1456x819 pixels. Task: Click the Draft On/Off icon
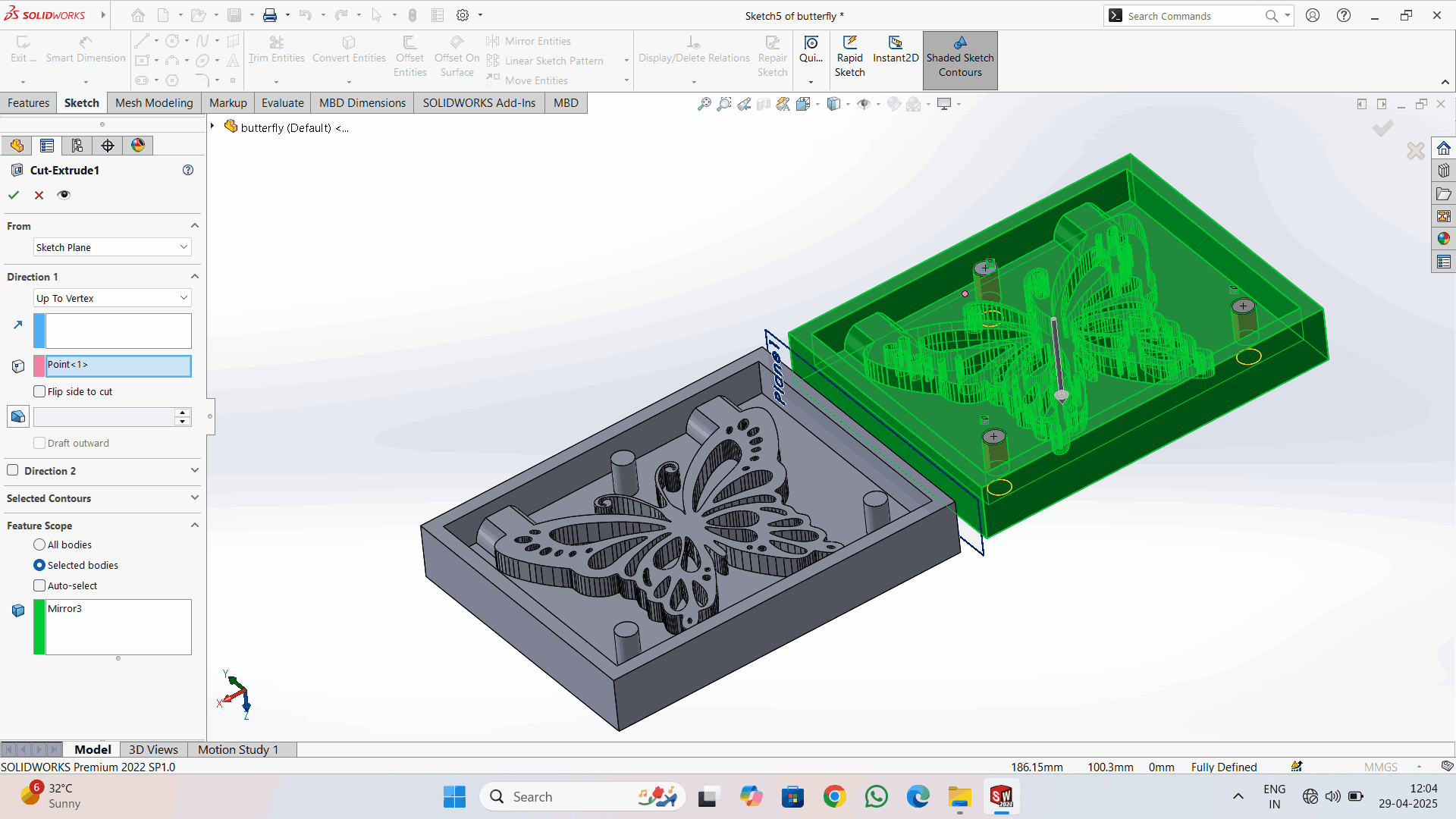18,416
